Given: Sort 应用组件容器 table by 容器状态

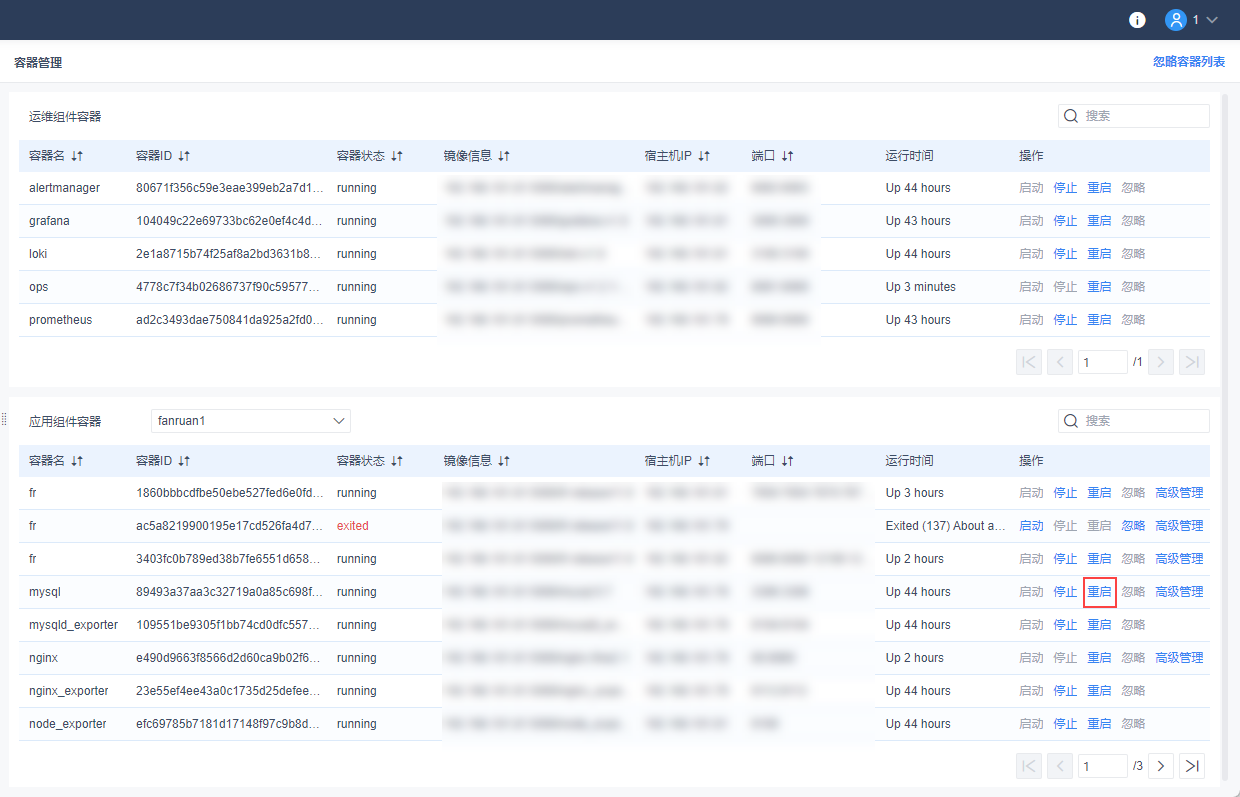Looking at the screenshot, I should coord(397,461).
